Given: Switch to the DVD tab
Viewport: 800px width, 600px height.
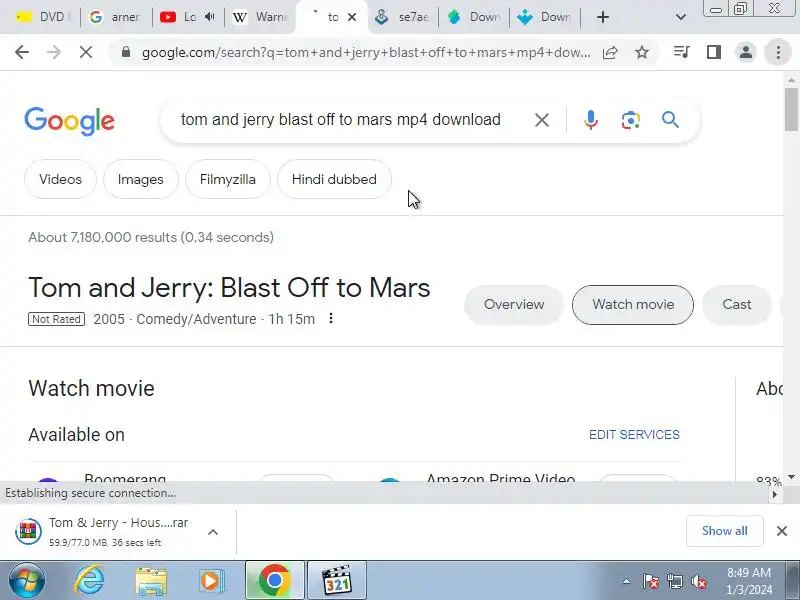Looking at the screenshot, I should 43,17.
